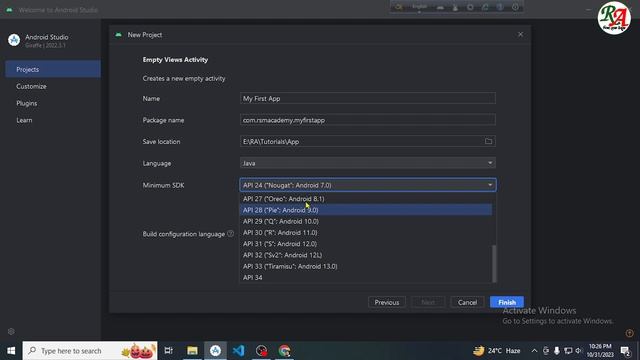Open the Customize section
Image resolution: width=640 pixels, height=360 pixels.
pyautogui.click(x=31, y=87)
